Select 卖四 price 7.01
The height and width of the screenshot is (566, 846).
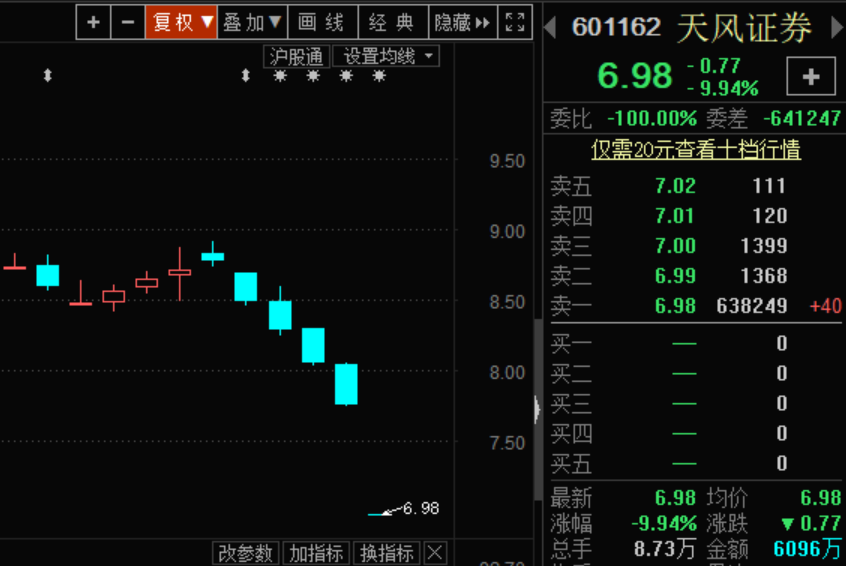coord(675,216)
